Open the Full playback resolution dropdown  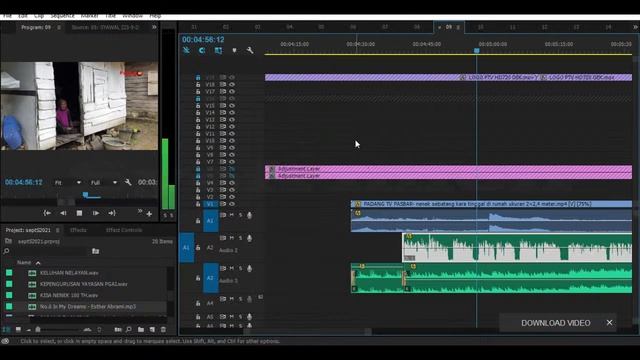point(104,182)
